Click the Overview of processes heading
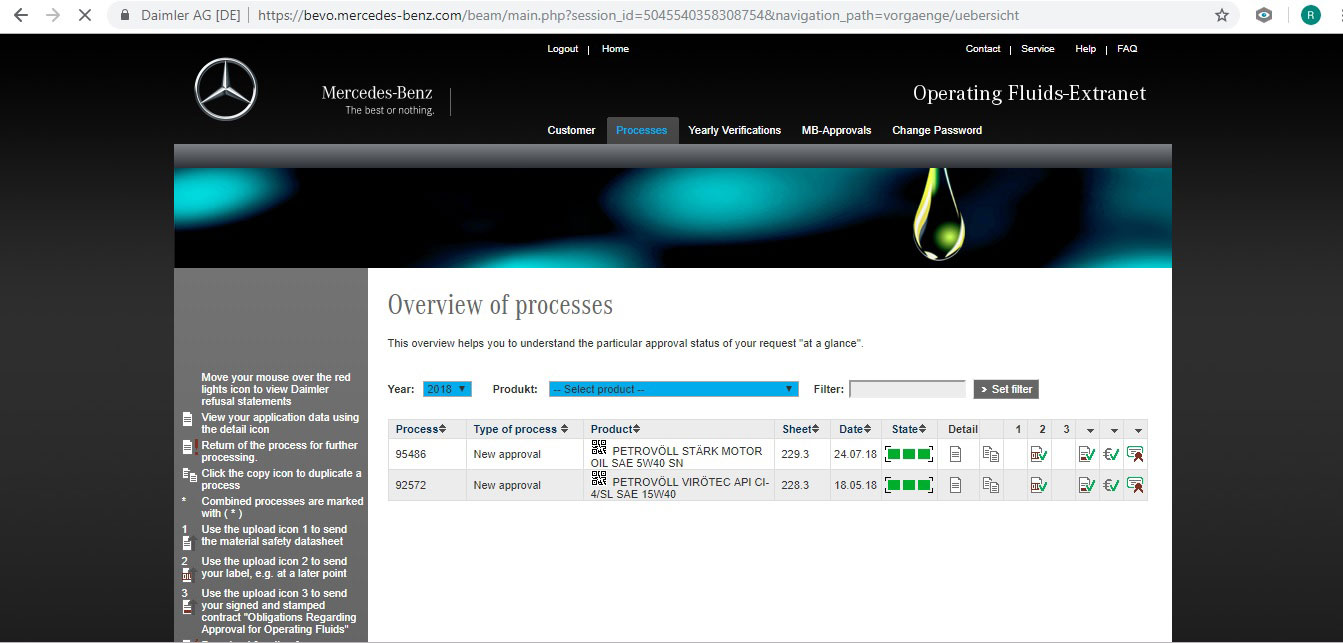This screenshot has width=1343, height=643. coord(500,305)
